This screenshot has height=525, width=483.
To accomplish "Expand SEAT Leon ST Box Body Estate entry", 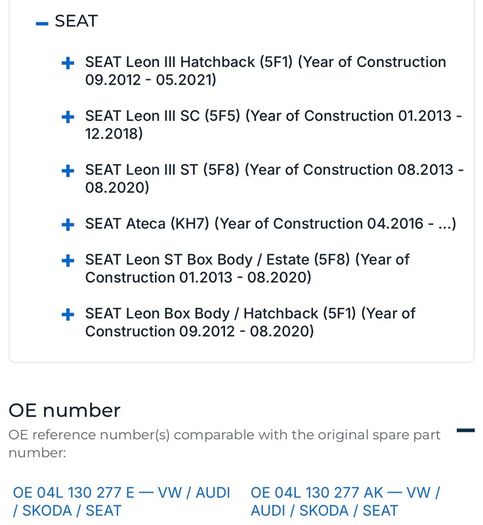I will (68, 260).
